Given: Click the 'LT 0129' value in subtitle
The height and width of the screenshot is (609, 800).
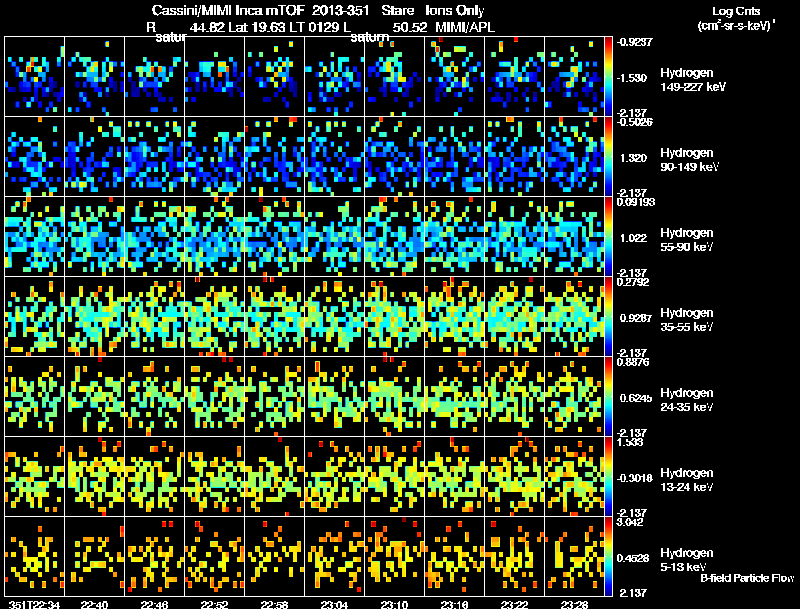Looking at the screenshot, I should coord(314,27).
